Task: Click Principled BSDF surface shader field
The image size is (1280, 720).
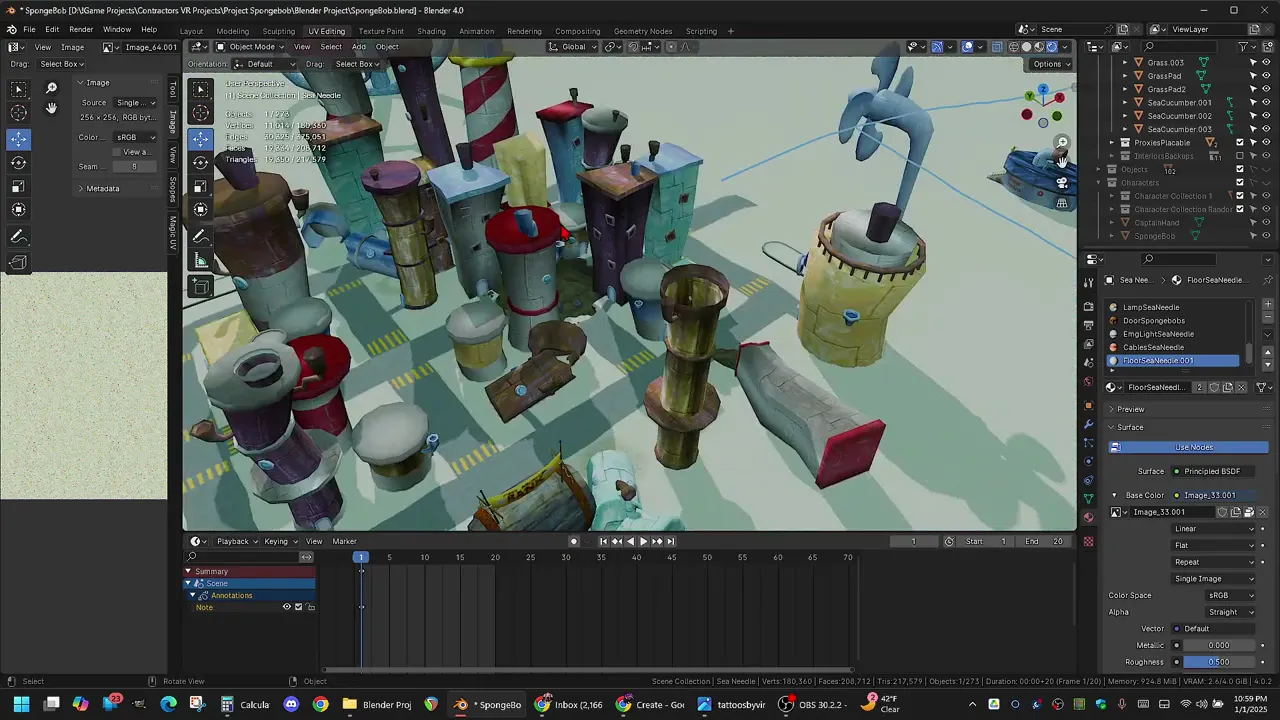Action: click(1215, 471)
